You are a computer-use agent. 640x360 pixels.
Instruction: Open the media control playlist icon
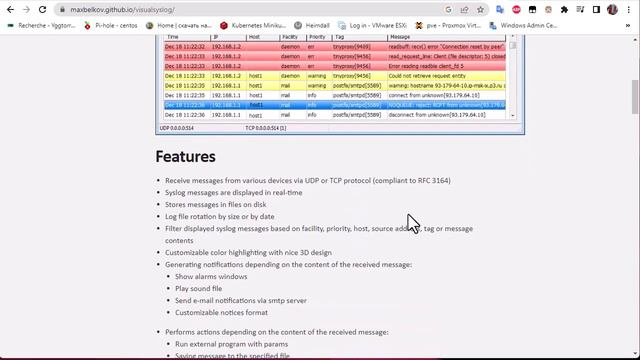[580, 9]
